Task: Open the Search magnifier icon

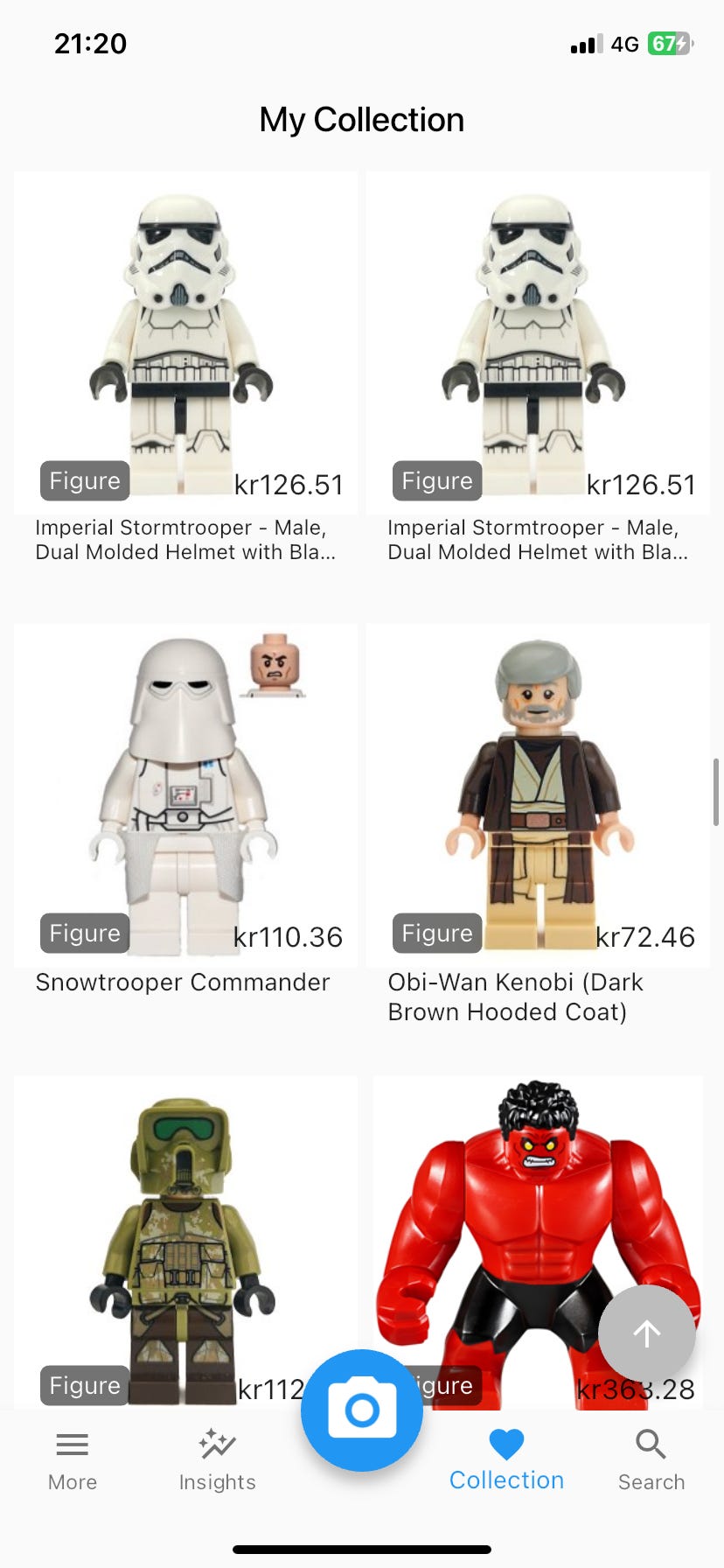Action: pyautogui.click(x=651, y=1445)
